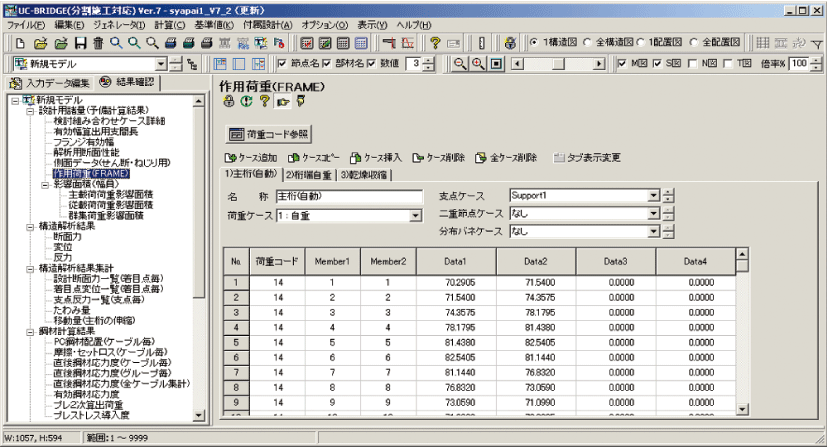The width and height of the screenshot is (827, 448).
Task: Click the question mark icon under 作用荷重(FRAME)
Action: coord(264,101)
